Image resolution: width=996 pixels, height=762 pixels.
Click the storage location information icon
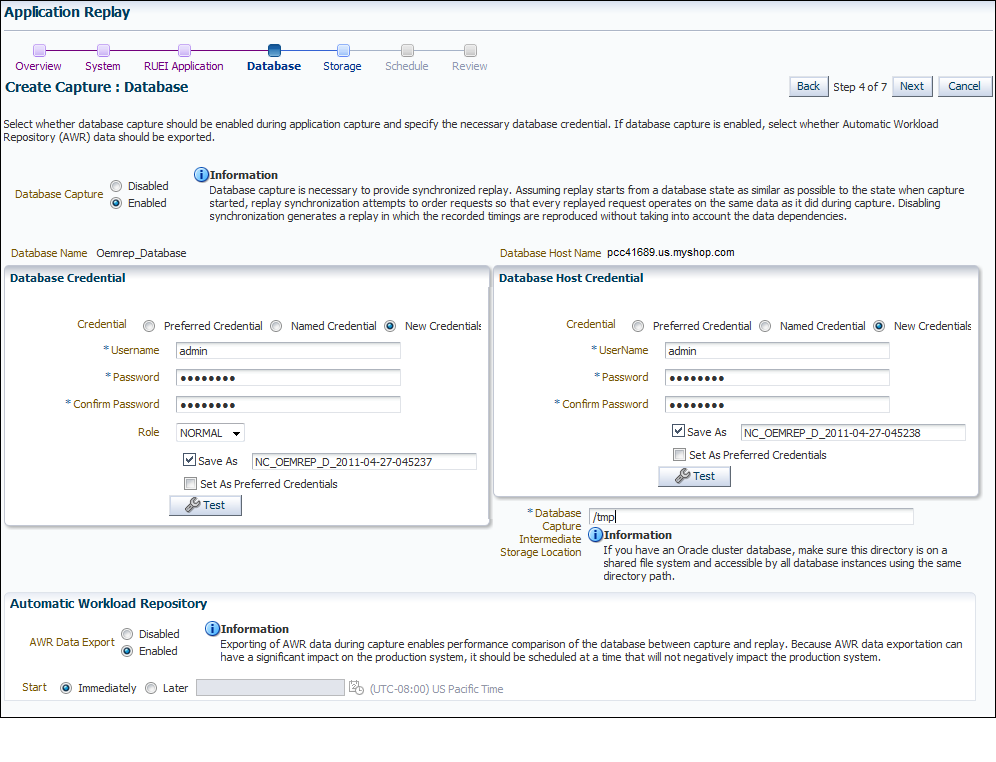point(595,535)
